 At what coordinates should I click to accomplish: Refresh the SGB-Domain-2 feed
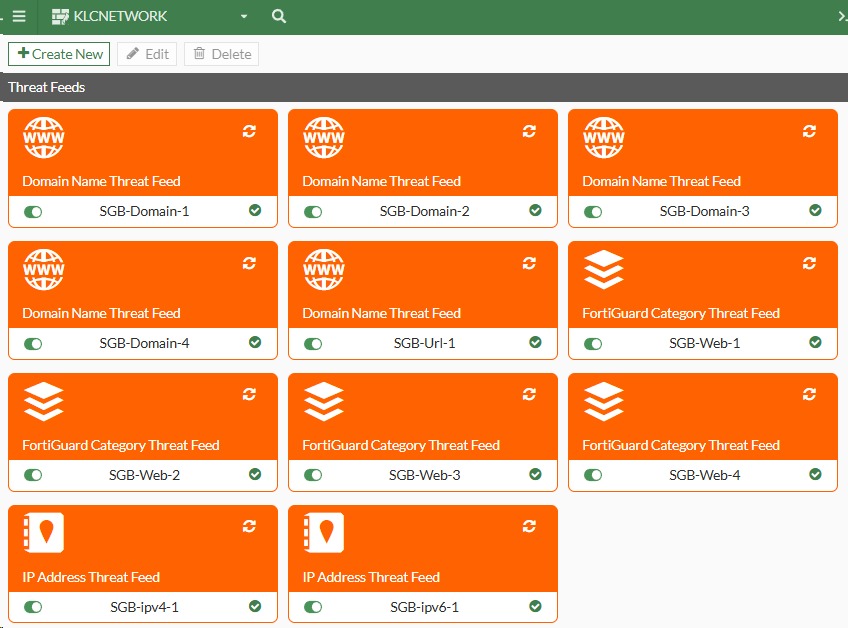click(x=529, y=131)
